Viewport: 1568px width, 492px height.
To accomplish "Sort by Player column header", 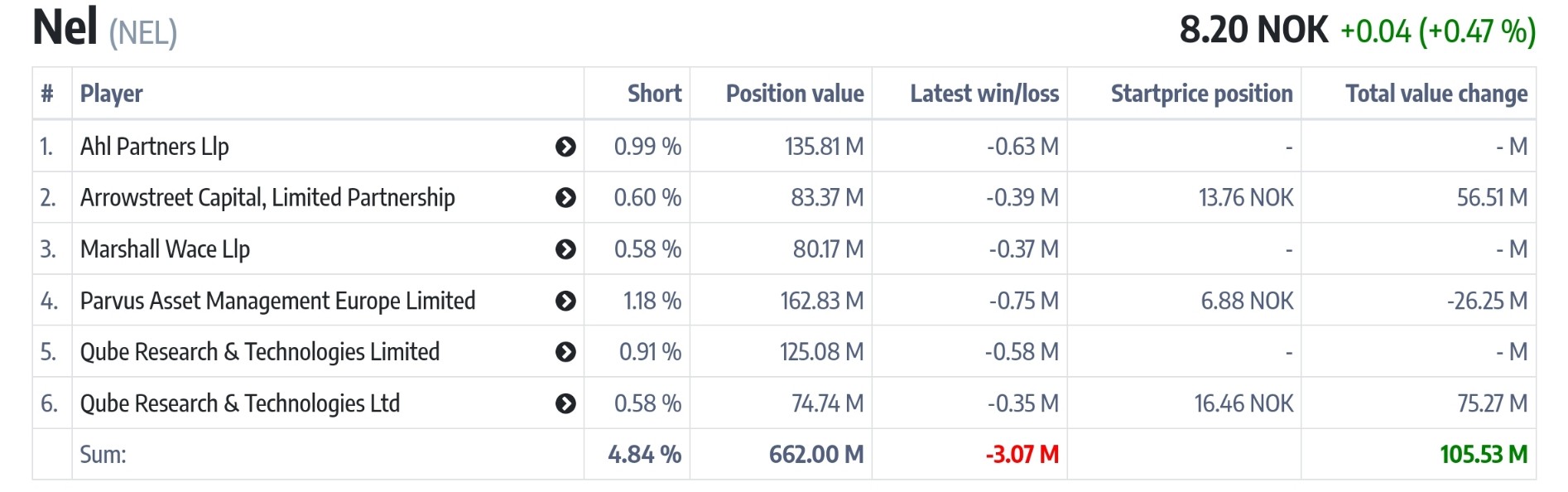I will pos(111,94).
